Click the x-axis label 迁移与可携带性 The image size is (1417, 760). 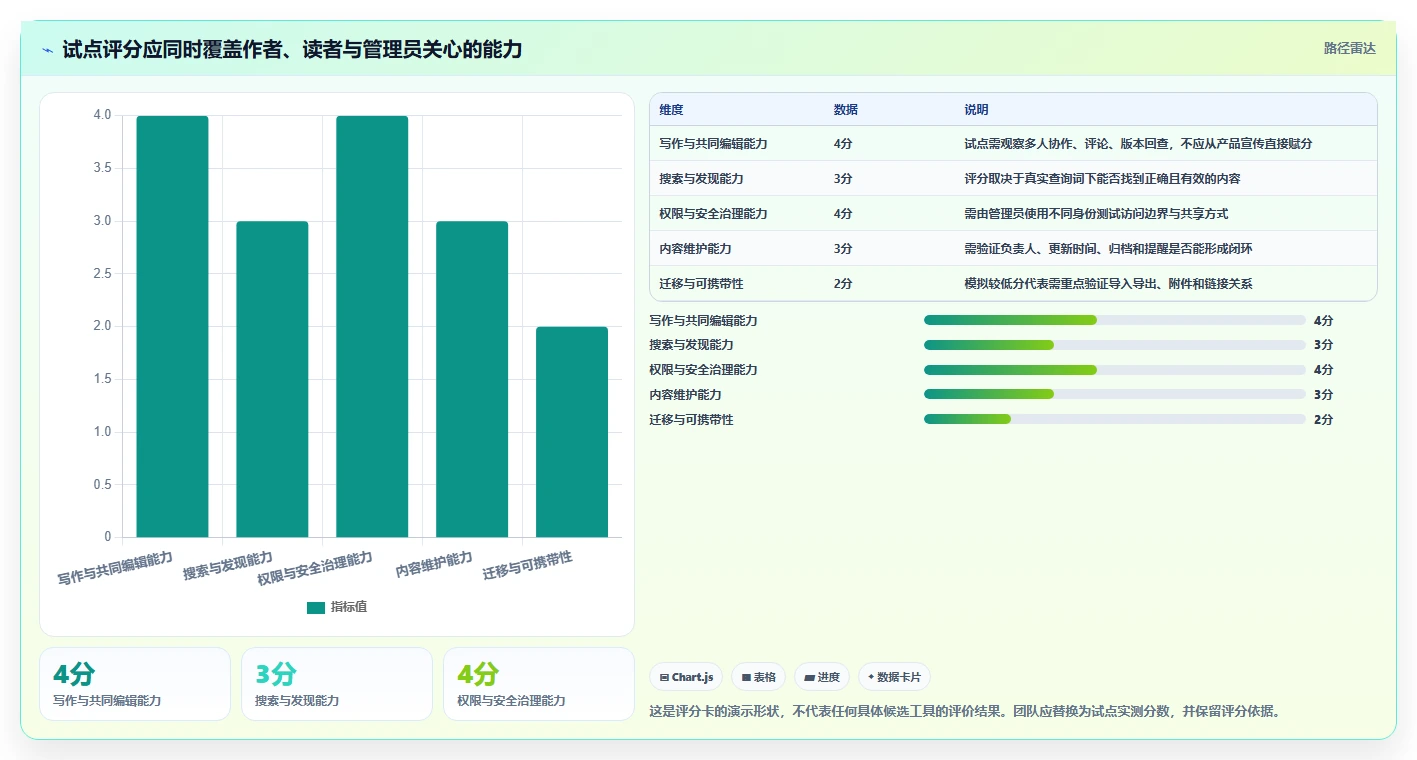[x=528, y=566]
